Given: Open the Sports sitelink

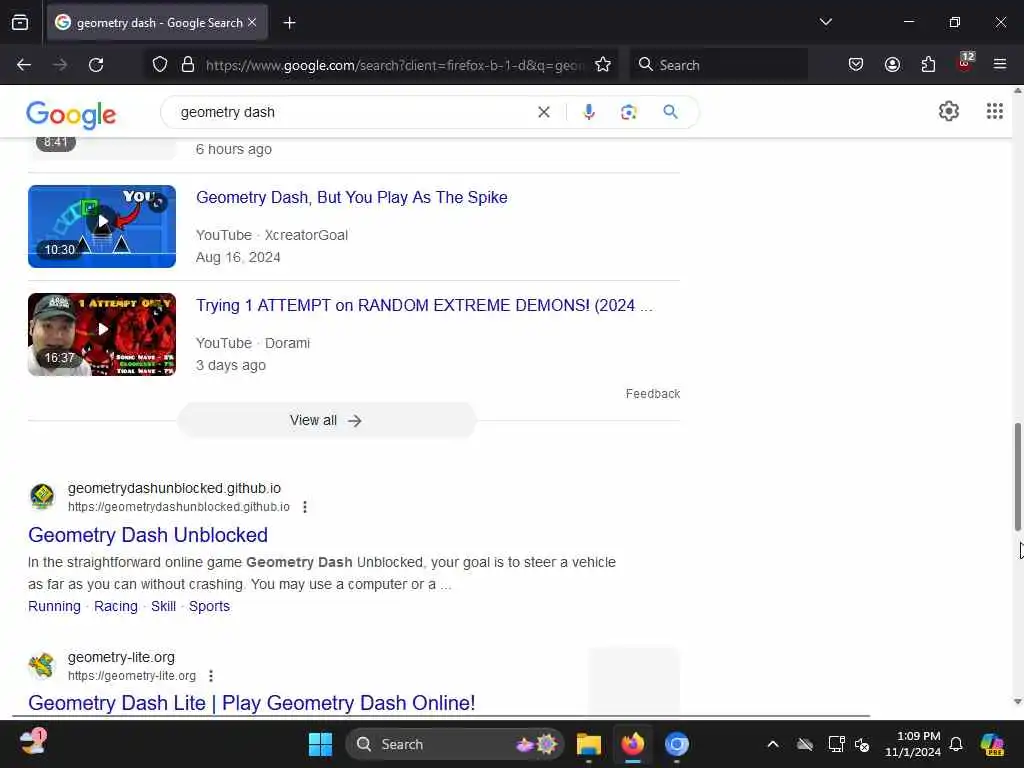Looking at the screenshot, I should [x=209, y=606].
